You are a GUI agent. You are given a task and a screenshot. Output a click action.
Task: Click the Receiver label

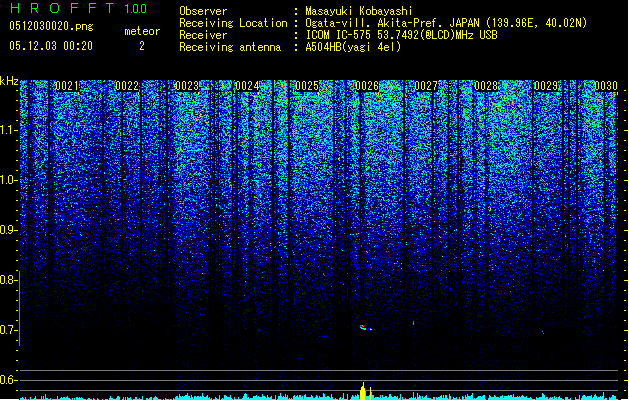click(203, 35)
